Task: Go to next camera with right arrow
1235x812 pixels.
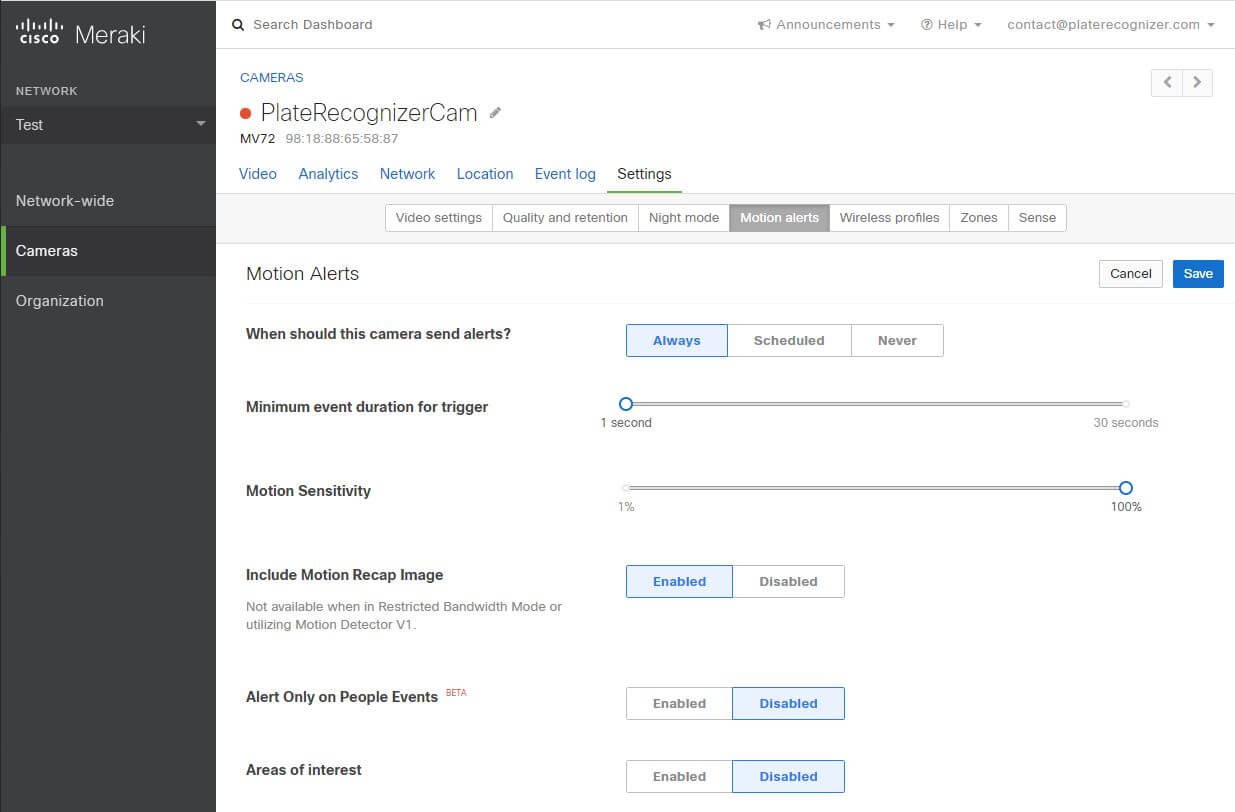Action: pos(1197,83)
